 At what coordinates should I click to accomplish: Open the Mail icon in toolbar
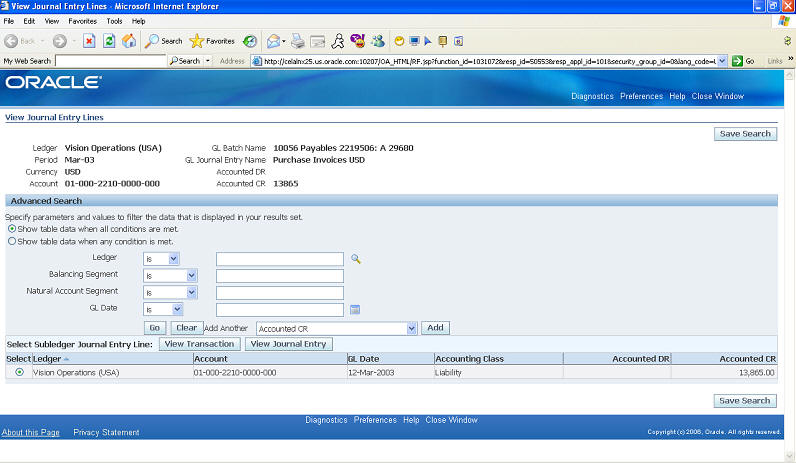[x=273, y=41]
